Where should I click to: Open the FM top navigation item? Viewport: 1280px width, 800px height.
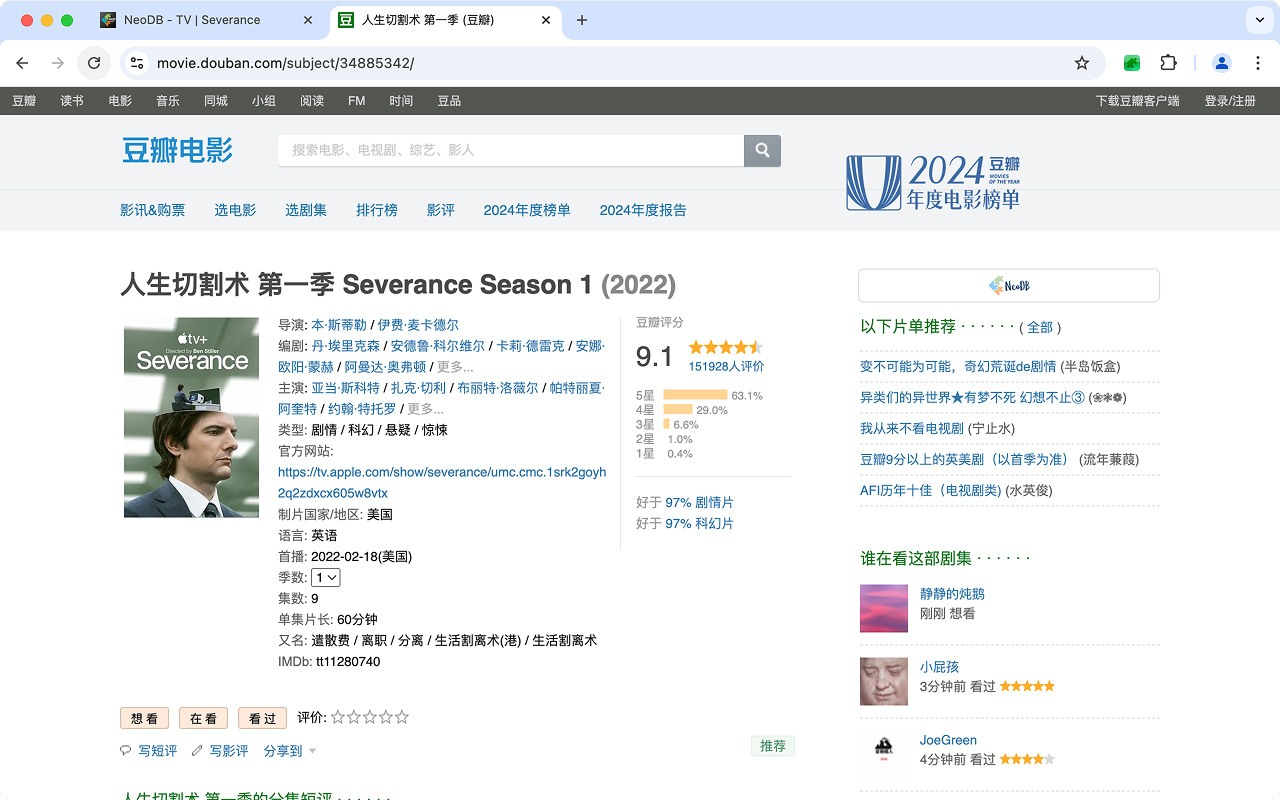pos(357,101)
